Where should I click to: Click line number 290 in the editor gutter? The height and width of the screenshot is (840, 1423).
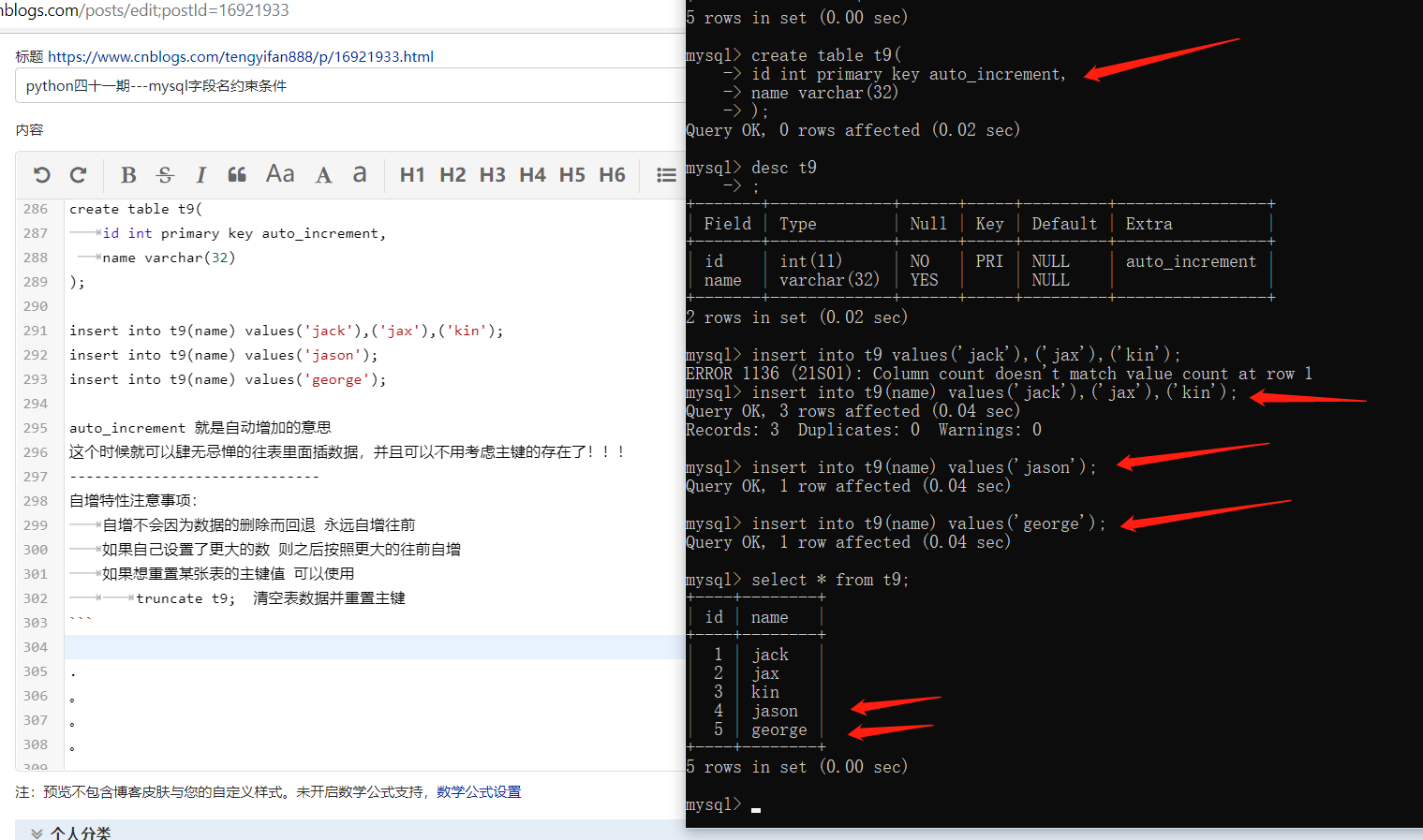pos(36,306)
